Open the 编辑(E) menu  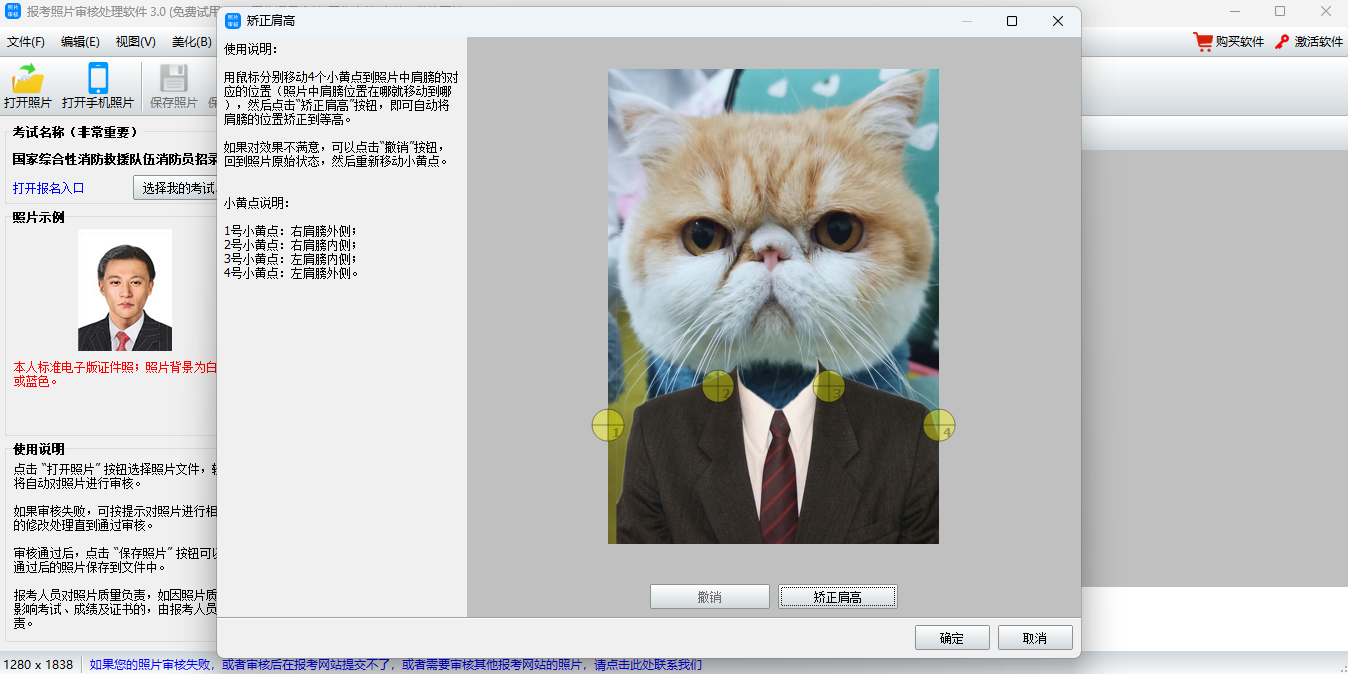point(80,42)
